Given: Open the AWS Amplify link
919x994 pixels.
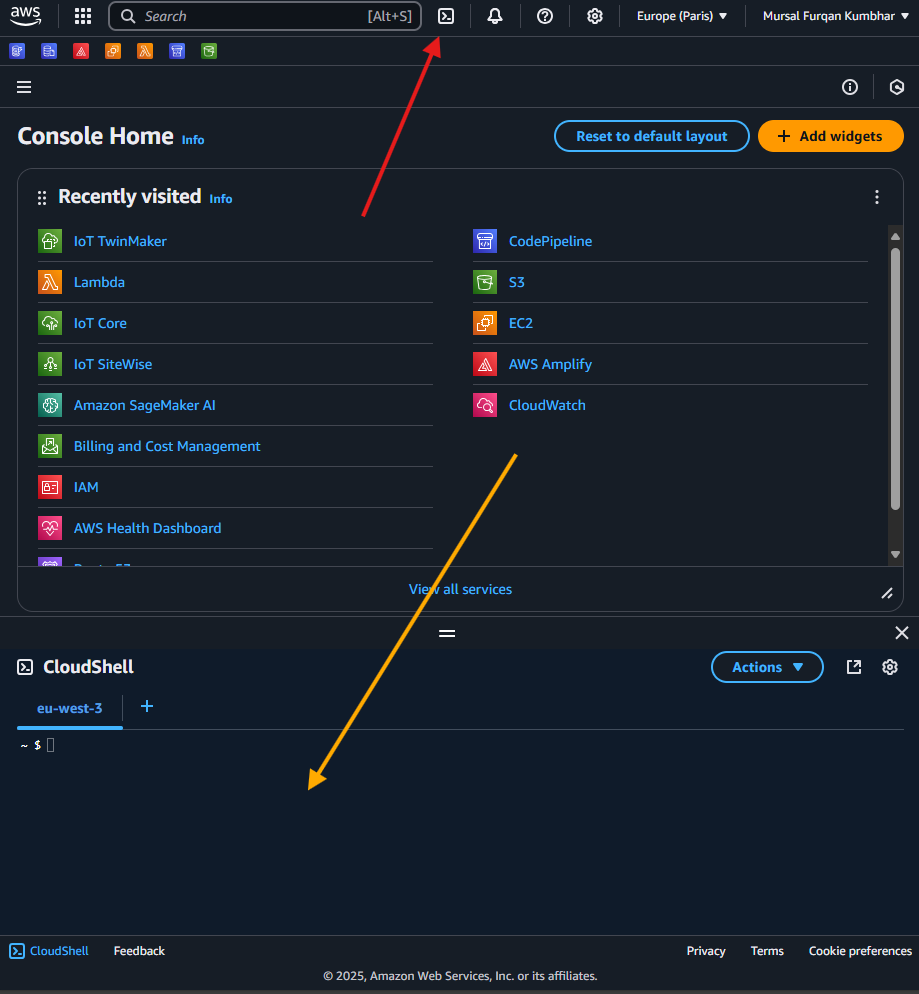Looking at the screenshot, I should click(x=550, y=364).
